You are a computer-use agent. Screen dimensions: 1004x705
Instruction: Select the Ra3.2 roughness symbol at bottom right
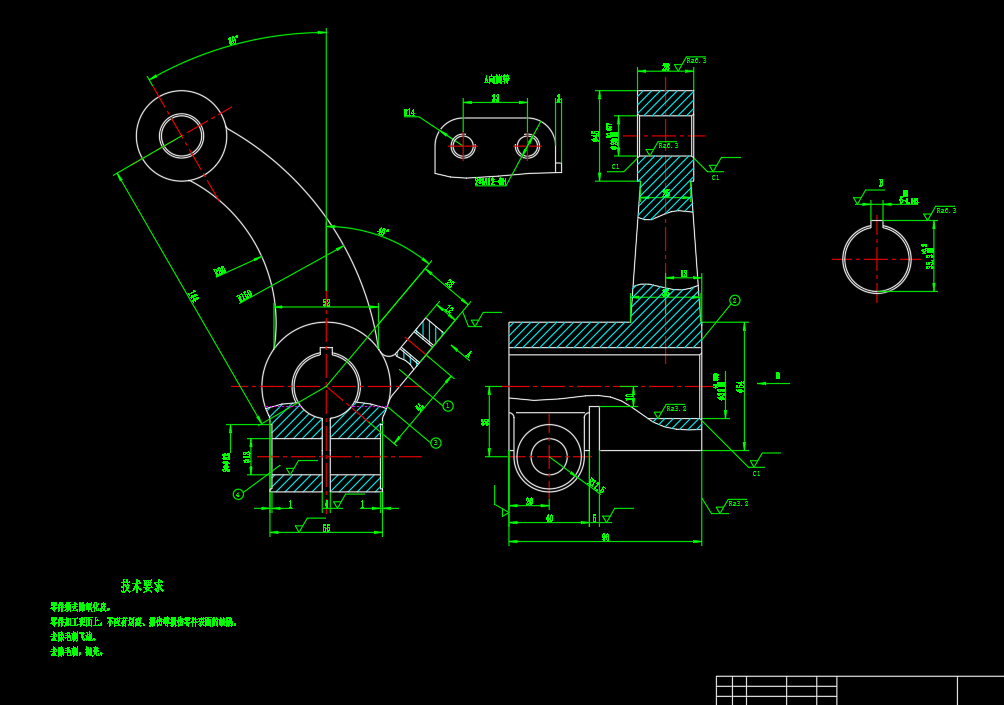(737, 504)
